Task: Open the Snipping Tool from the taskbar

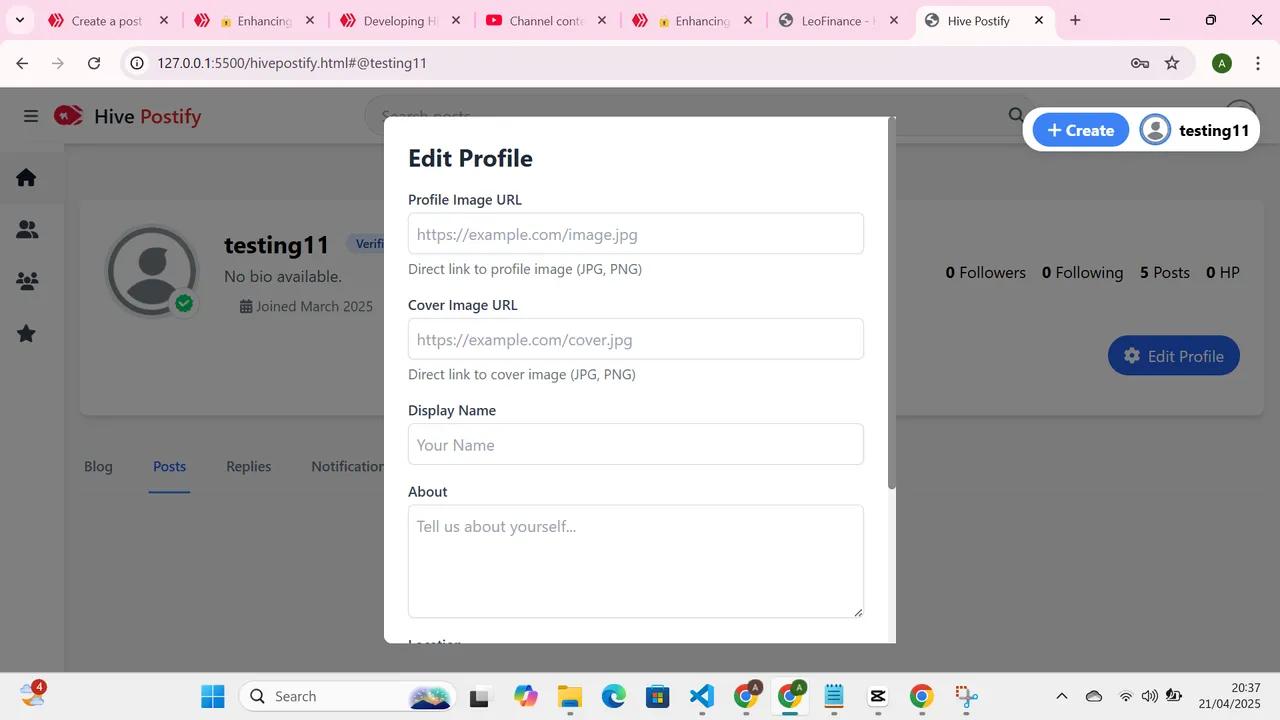Action: [965, 696]
